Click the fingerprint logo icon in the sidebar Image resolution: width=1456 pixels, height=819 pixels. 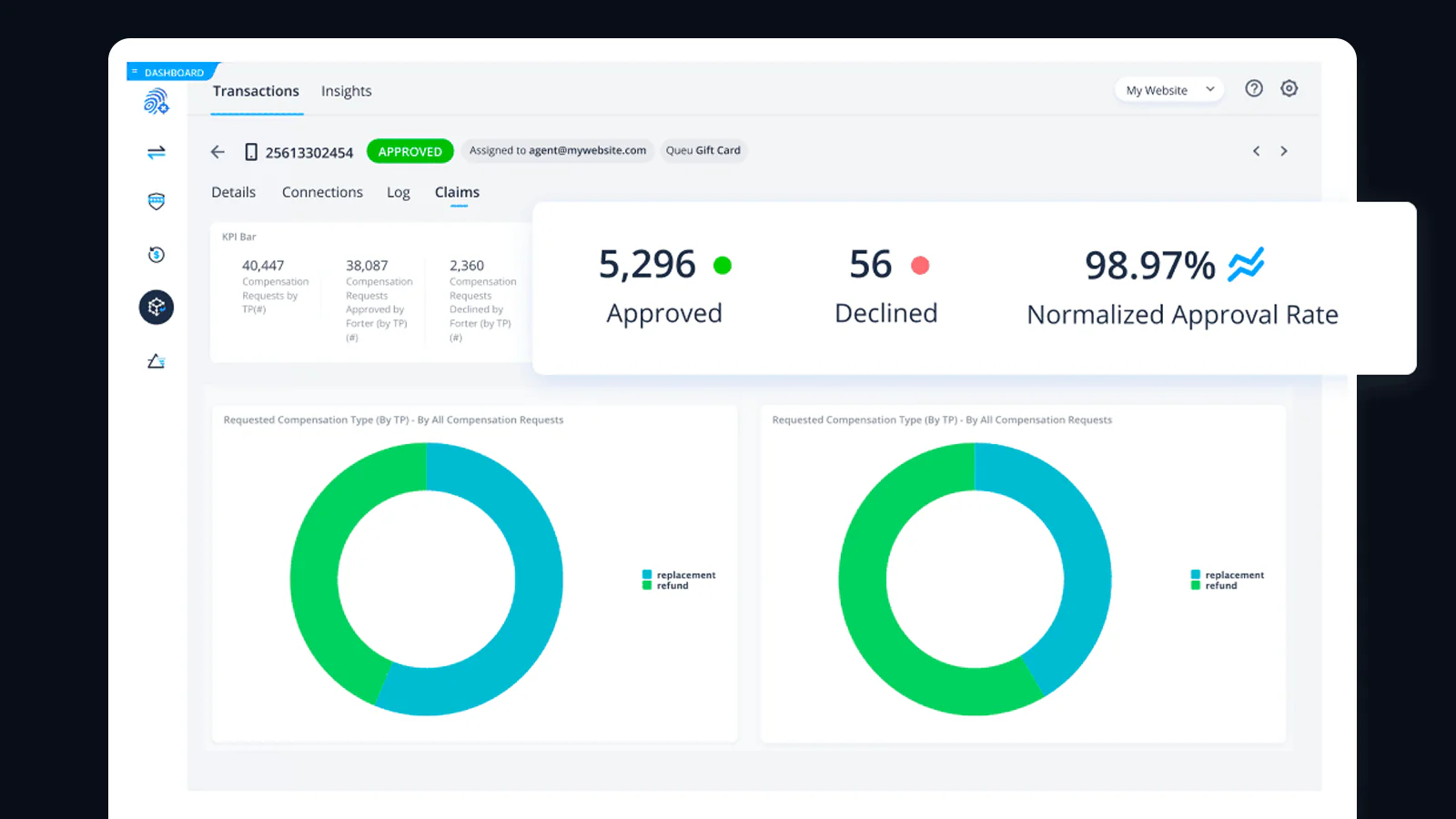click(x=156, y=101)
